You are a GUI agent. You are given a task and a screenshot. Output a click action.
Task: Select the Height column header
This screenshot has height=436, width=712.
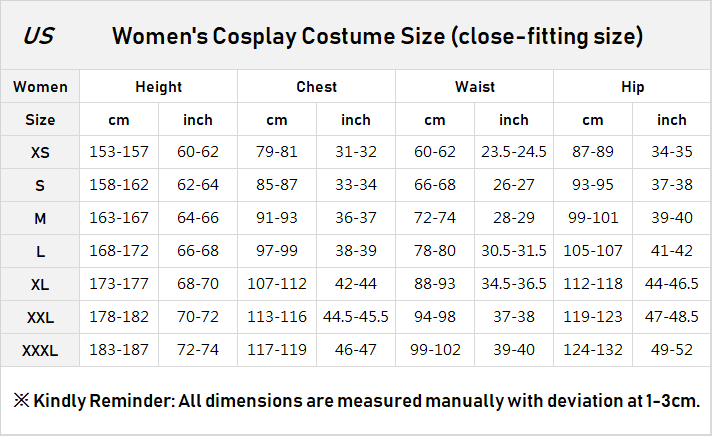click(158, 87)
